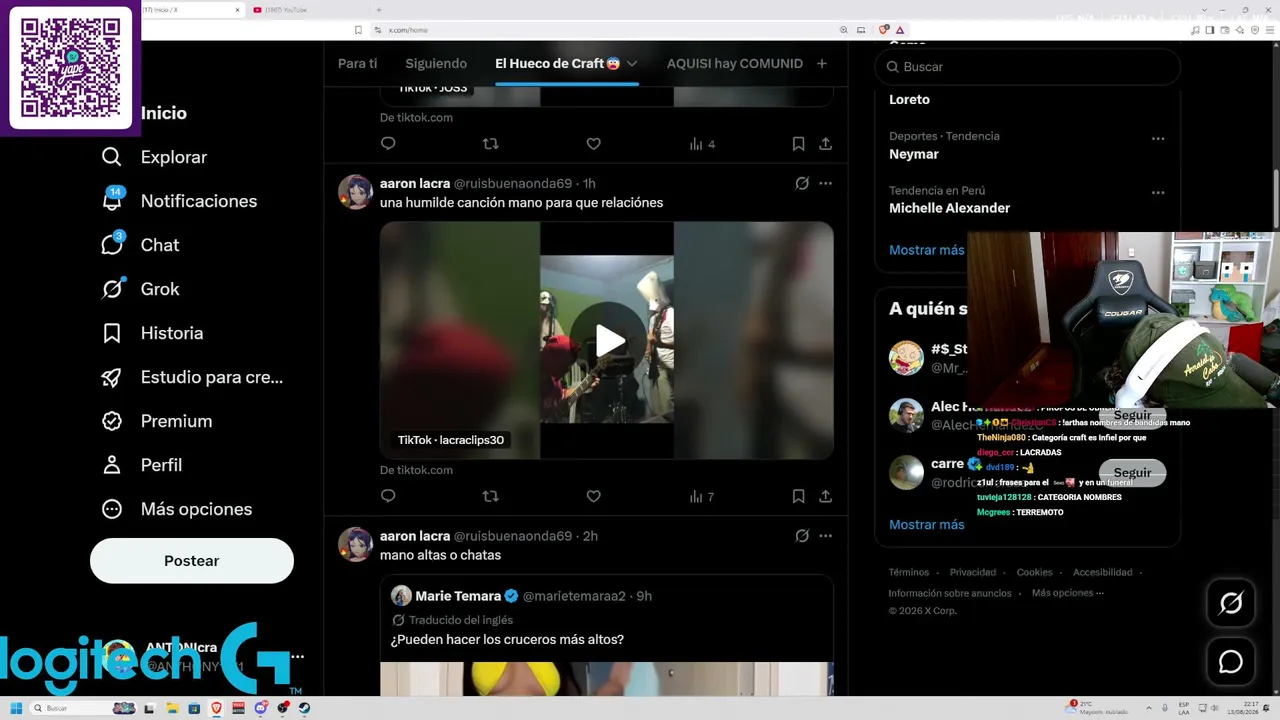Expand El Hueco de Craft tab chevron
Viewport: 1280px width, 720px height.
click(x=632, y=64)
